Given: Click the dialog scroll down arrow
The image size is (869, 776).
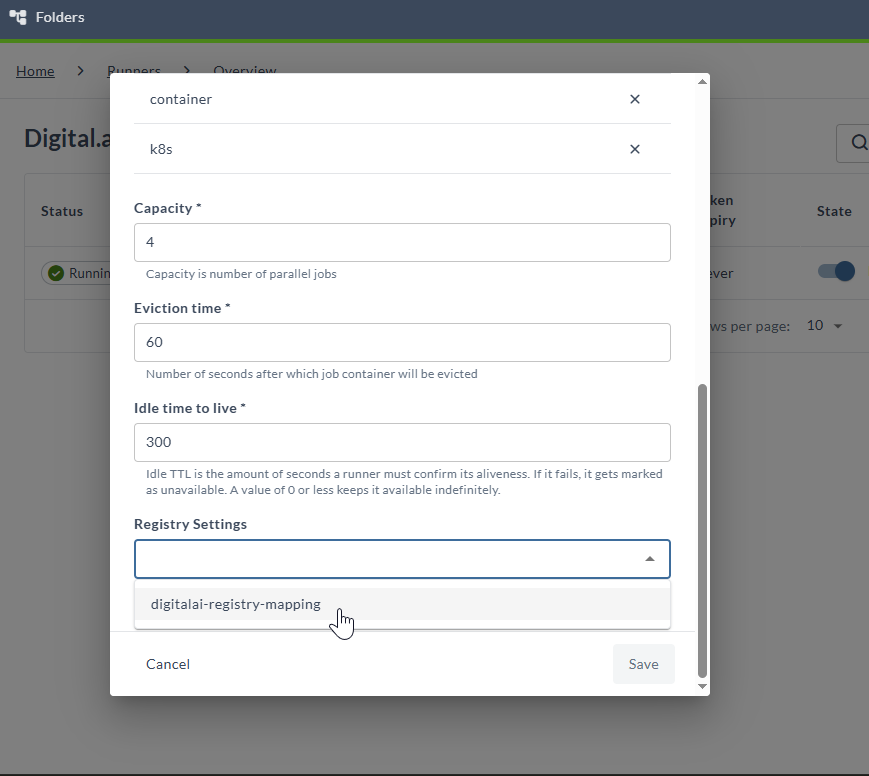Looking at the screenshot, I should point(702,686).
